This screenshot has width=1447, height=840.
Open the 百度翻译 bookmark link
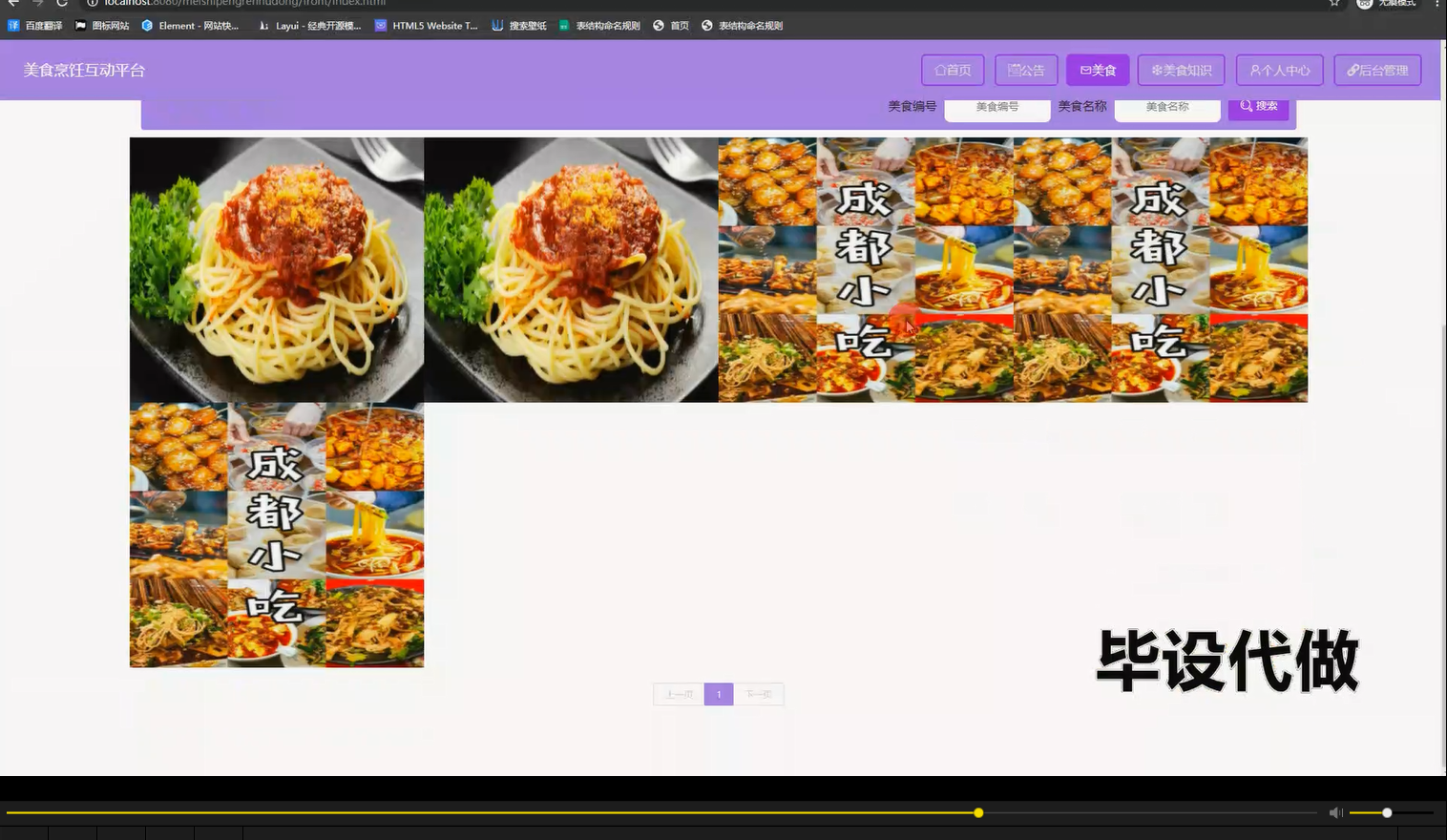tap(36, 26)
